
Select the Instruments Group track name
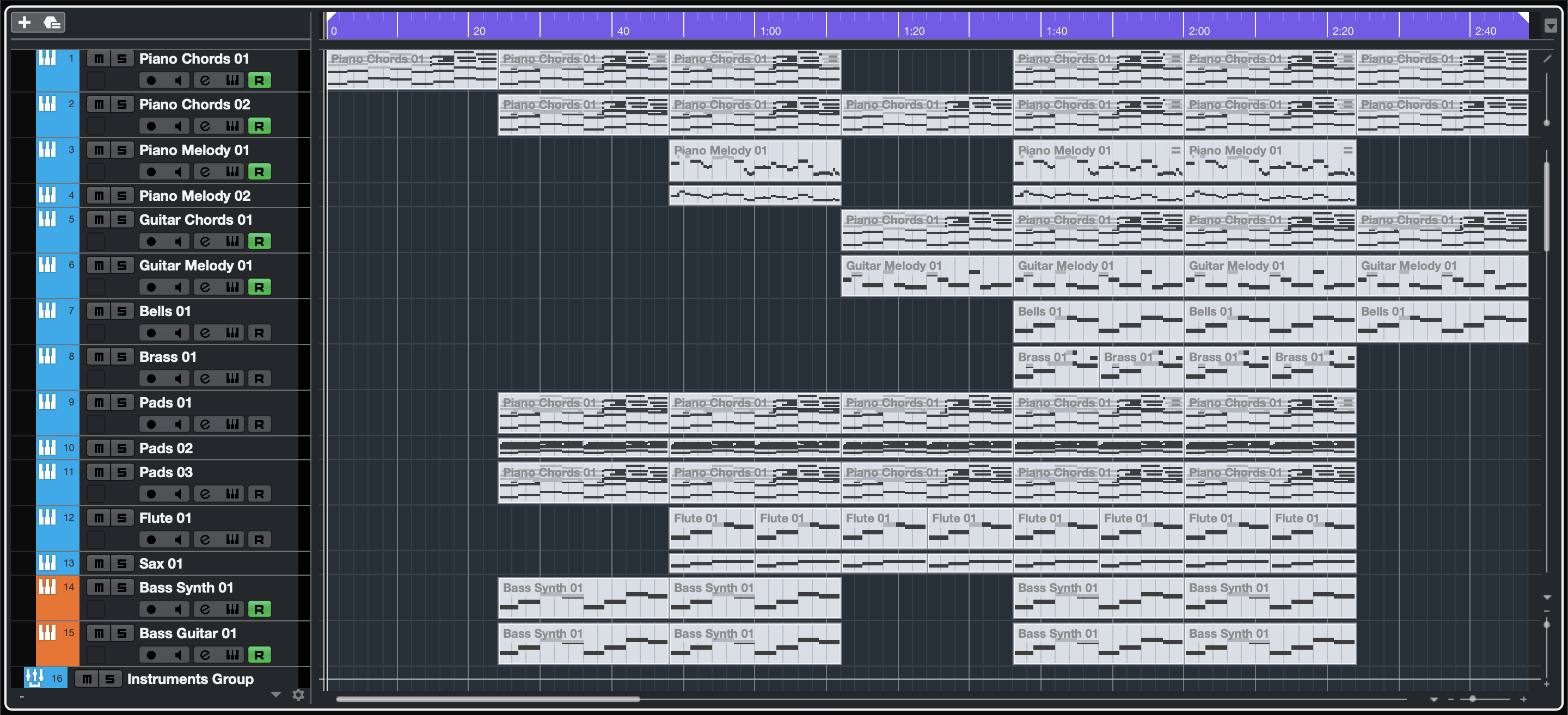[x=191, y=679]
